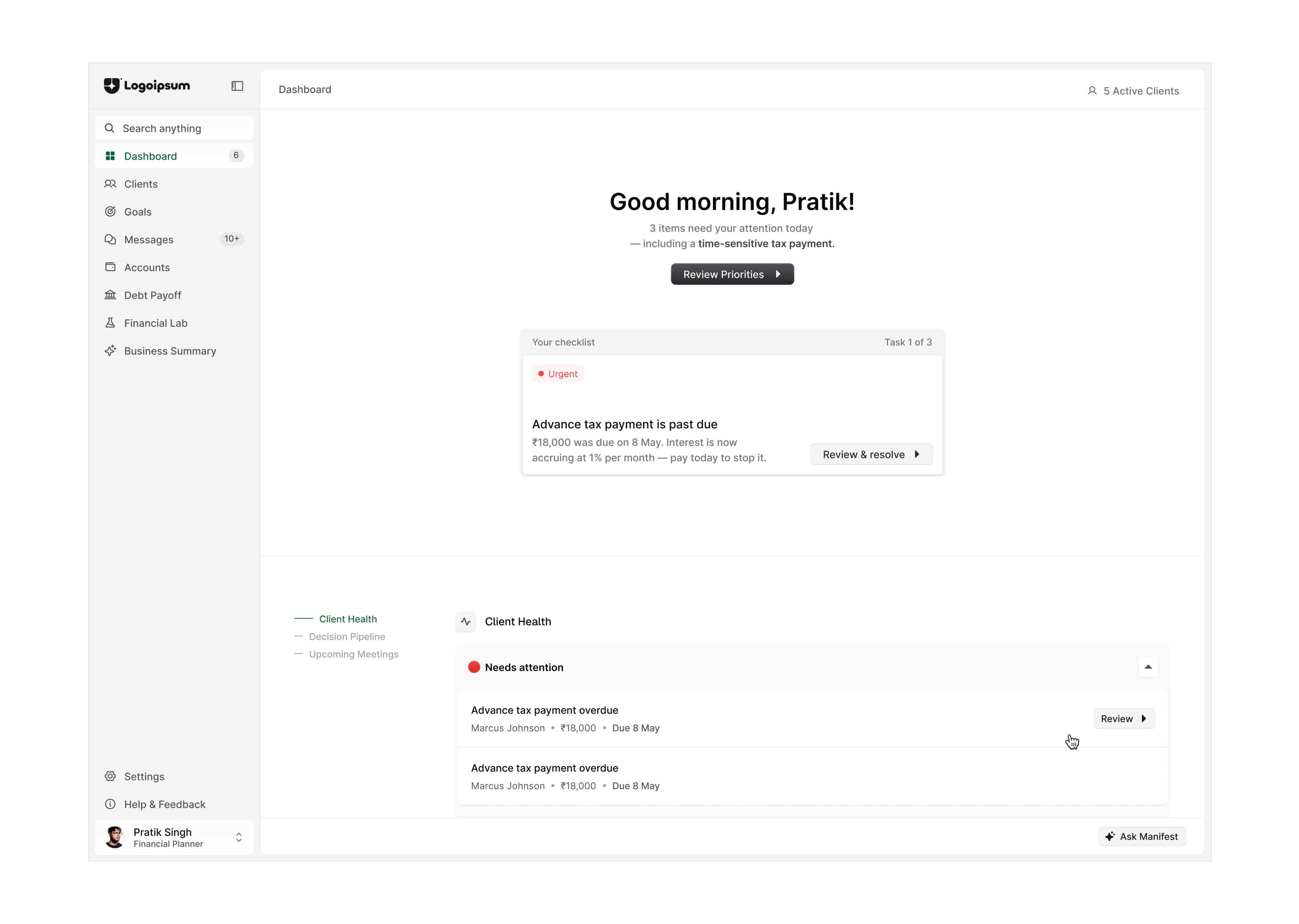Click the Ask Manifest button
The width and height of the screenshot is (1299, 924).
(1142, 836)
